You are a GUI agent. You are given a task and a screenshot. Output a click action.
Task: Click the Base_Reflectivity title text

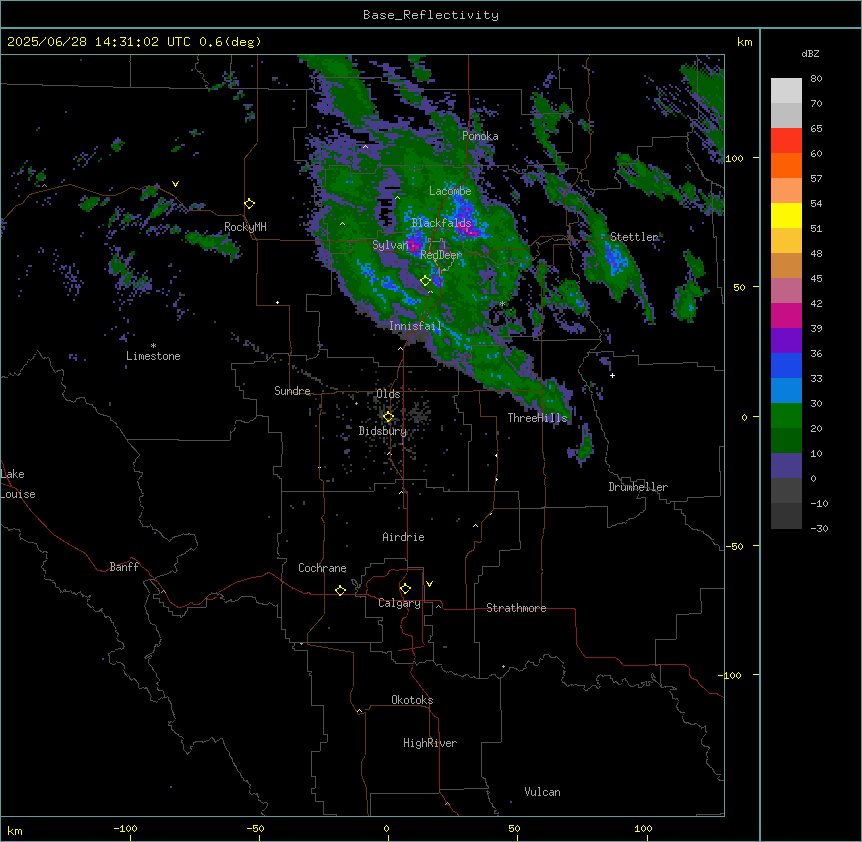pyautogui.click(x=431, y=15)
